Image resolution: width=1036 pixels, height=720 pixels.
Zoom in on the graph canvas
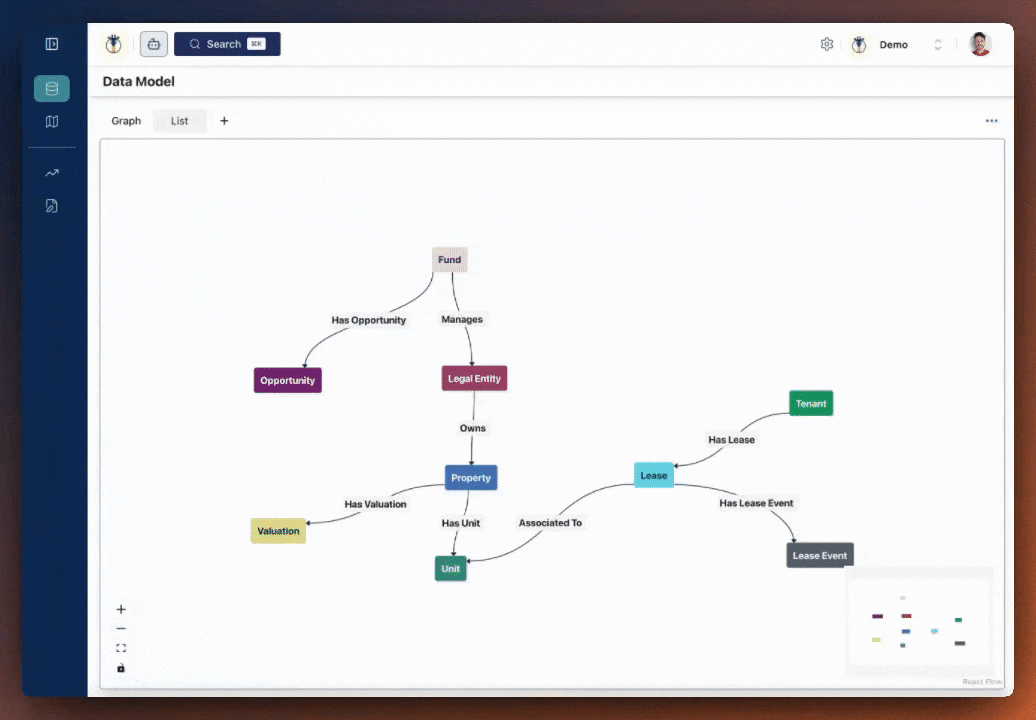coord(121,609)
